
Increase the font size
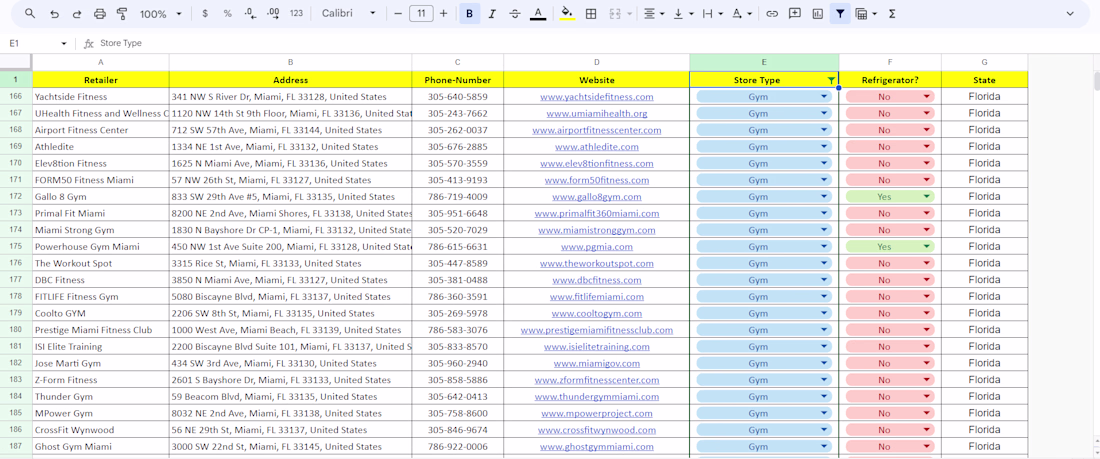443,13
